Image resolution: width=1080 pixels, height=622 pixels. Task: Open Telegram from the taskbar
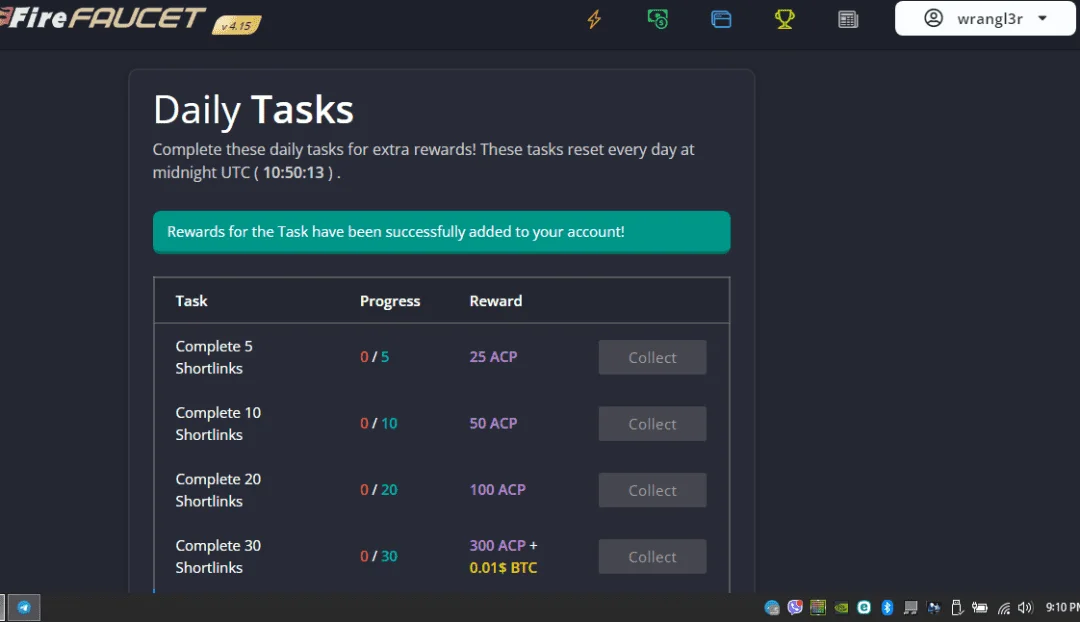(x=24, y=608)
